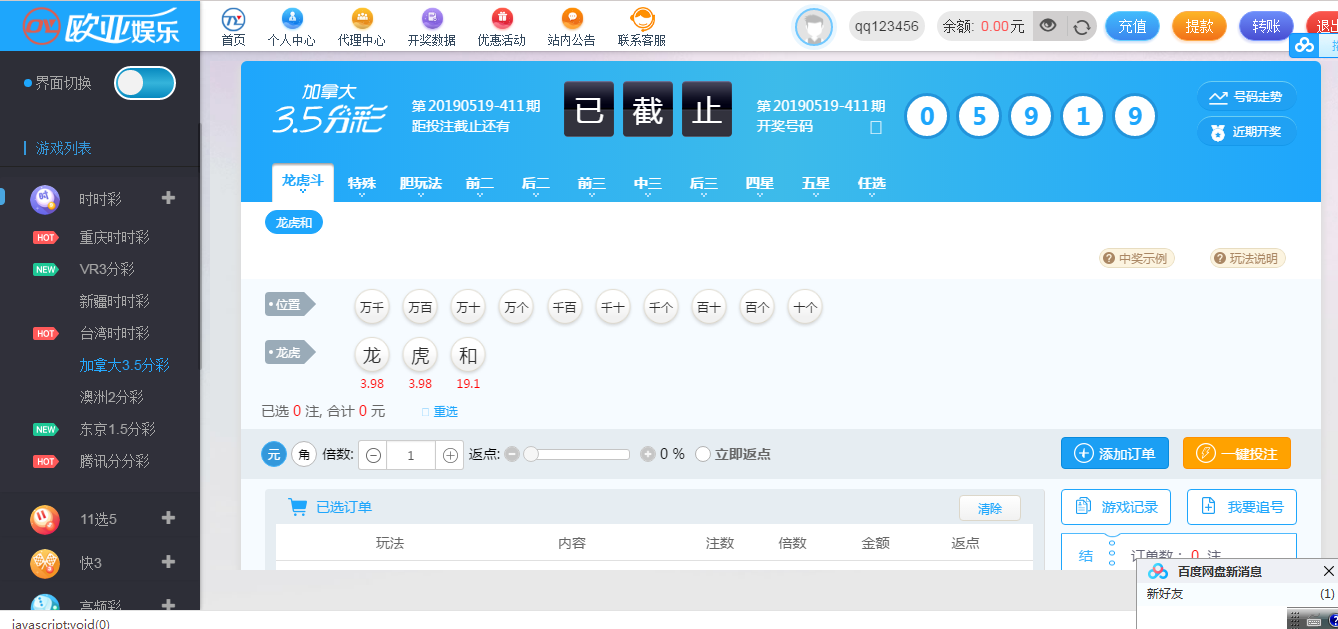Contact 联系客服 customer service icon
1338x629 pixels.
coord(641,19)
